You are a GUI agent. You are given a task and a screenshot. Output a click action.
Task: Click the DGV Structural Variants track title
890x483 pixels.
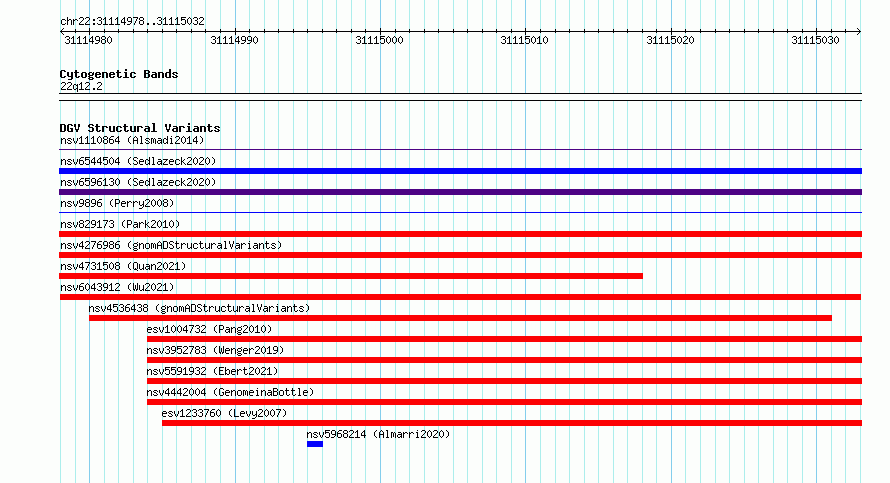click(140, 128)
